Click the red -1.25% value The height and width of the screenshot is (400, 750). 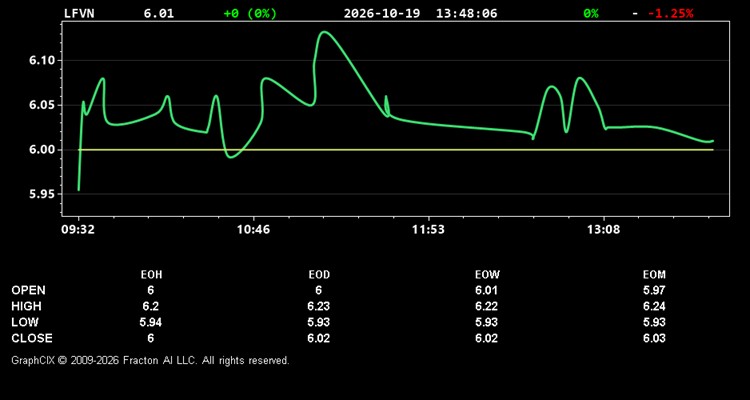[x=670, y=13]
